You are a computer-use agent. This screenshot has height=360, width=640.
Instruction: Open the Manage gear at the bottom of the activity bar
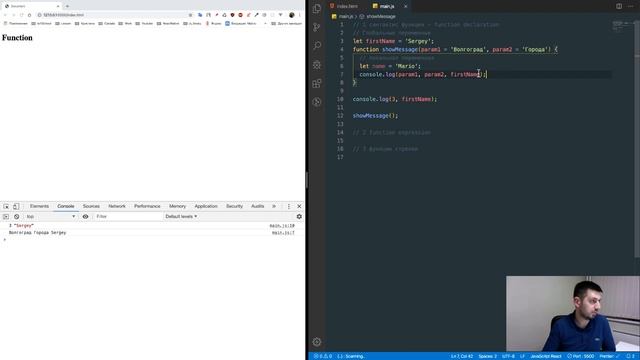coord(317,342)
